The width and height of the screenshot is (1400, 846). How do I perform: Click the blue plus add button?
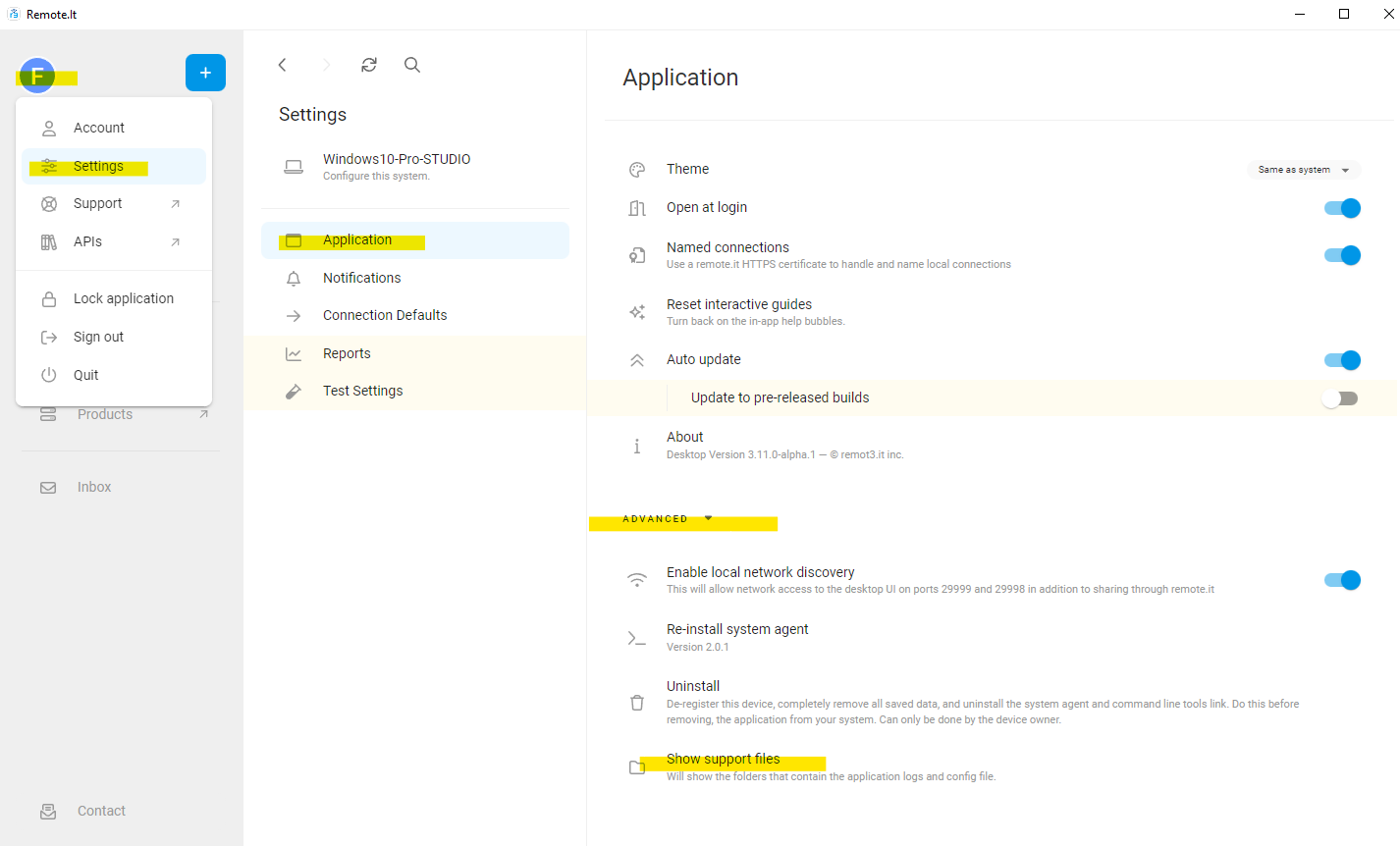pyautogui.click(x=205, y=73)
